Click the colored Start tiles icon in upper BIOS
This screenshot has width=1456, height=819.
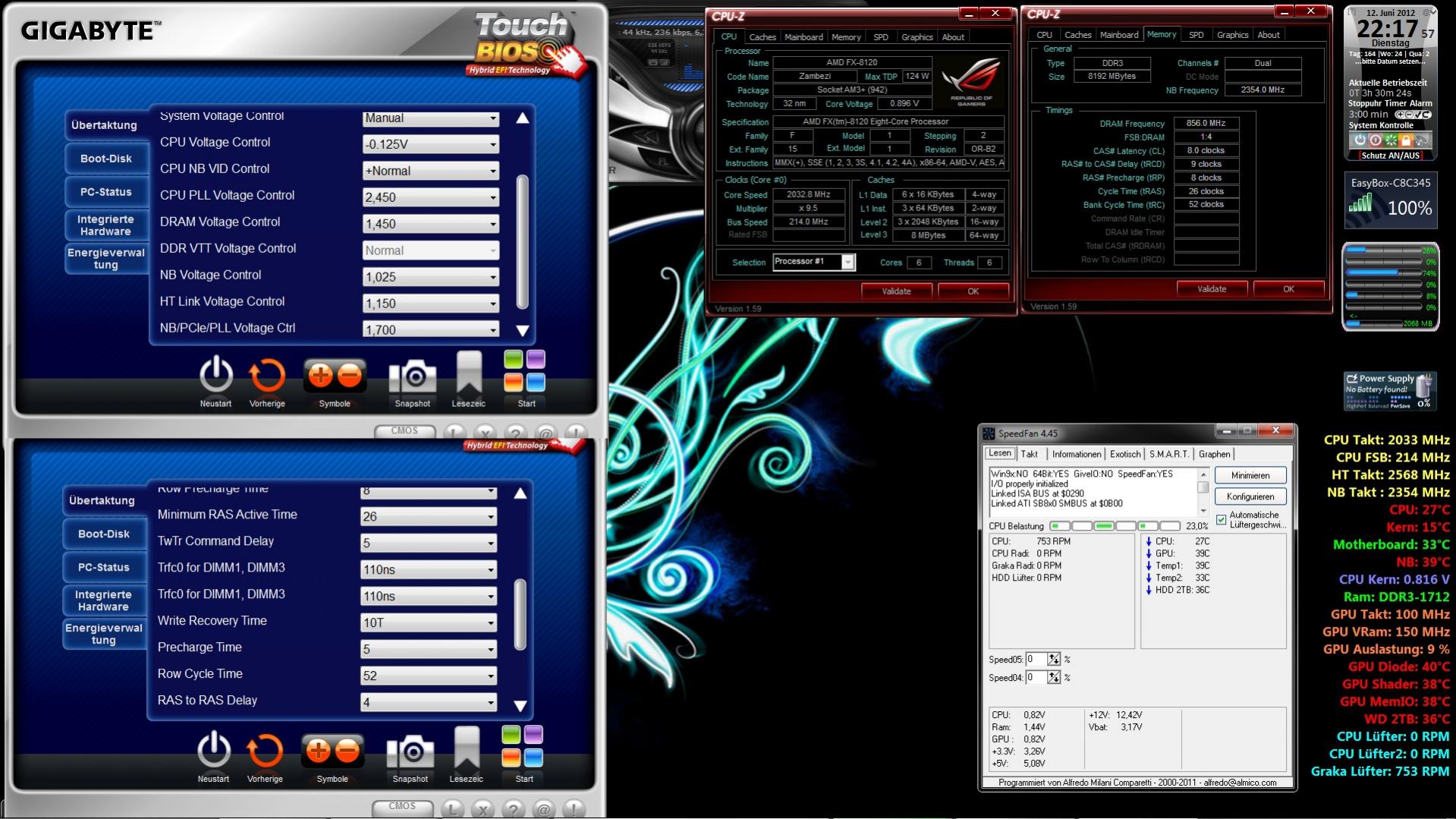click(525, 371)
